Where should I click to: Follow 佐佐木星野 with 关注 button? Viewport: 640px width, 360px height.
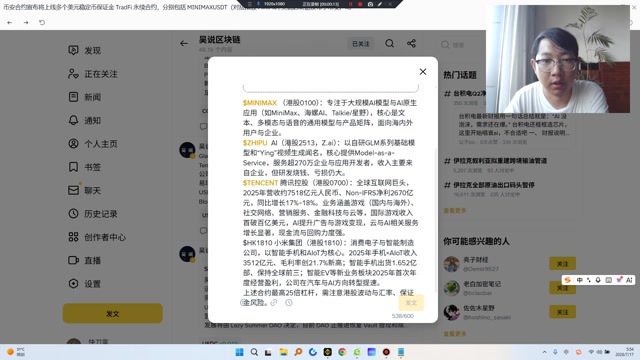pyautogui.click(x=562, y=312)
